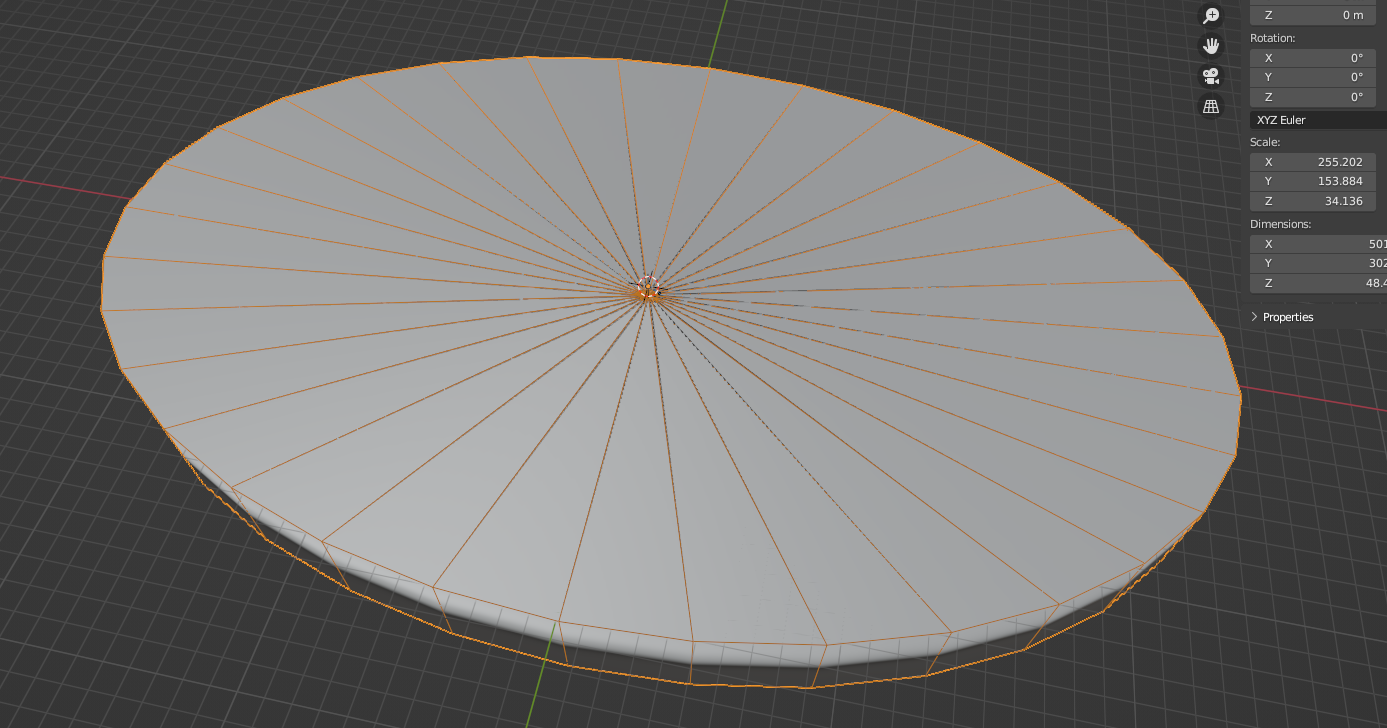Viewport: 1387px width, 728px height.
Task: Click the Dimensions Z field
Action: (1318, 283)
